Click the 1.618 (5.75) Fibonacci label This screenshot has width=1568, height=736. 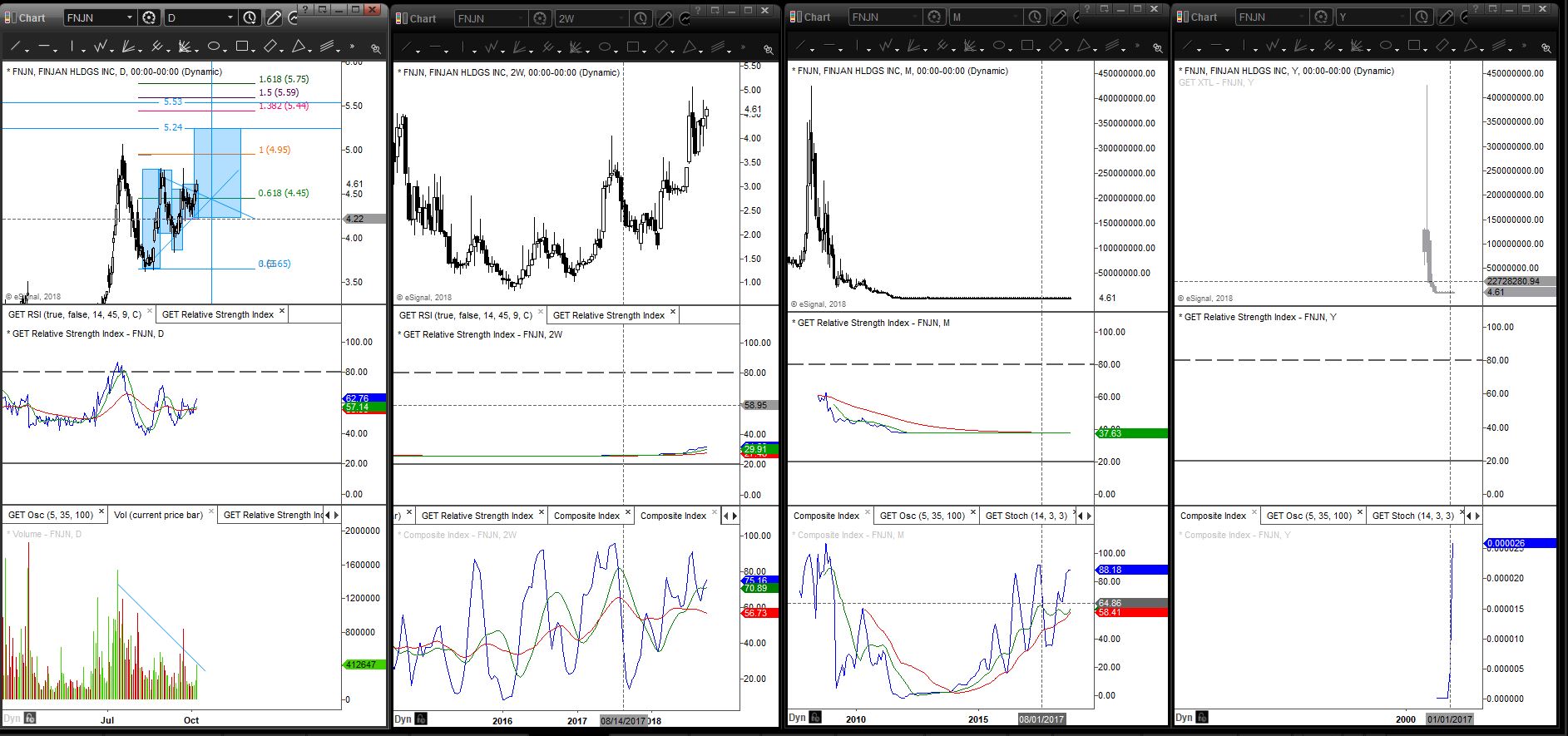284,79
